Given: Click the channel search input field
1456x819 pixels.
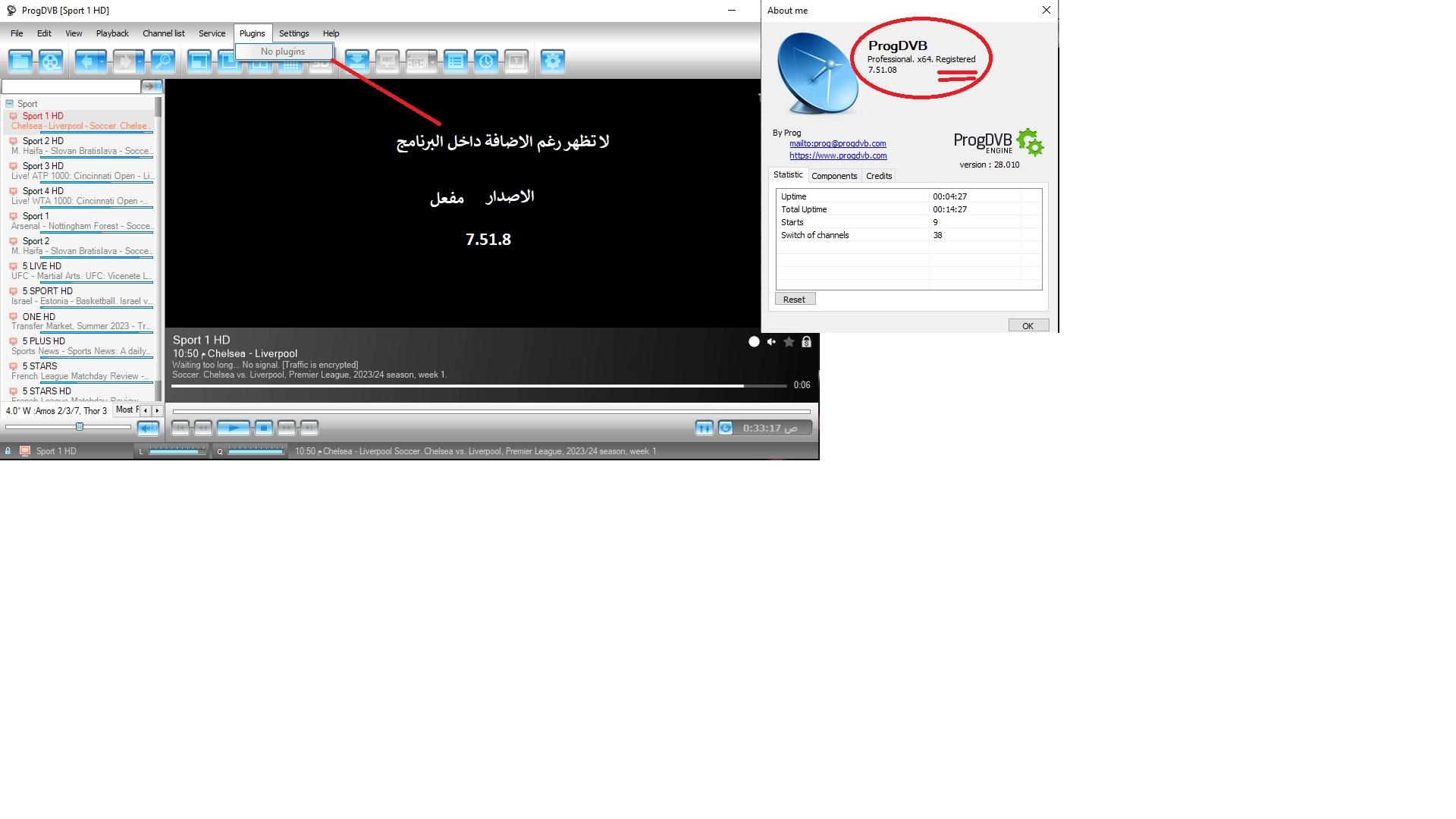Looking at the screenshot, I should pos(71,86).
